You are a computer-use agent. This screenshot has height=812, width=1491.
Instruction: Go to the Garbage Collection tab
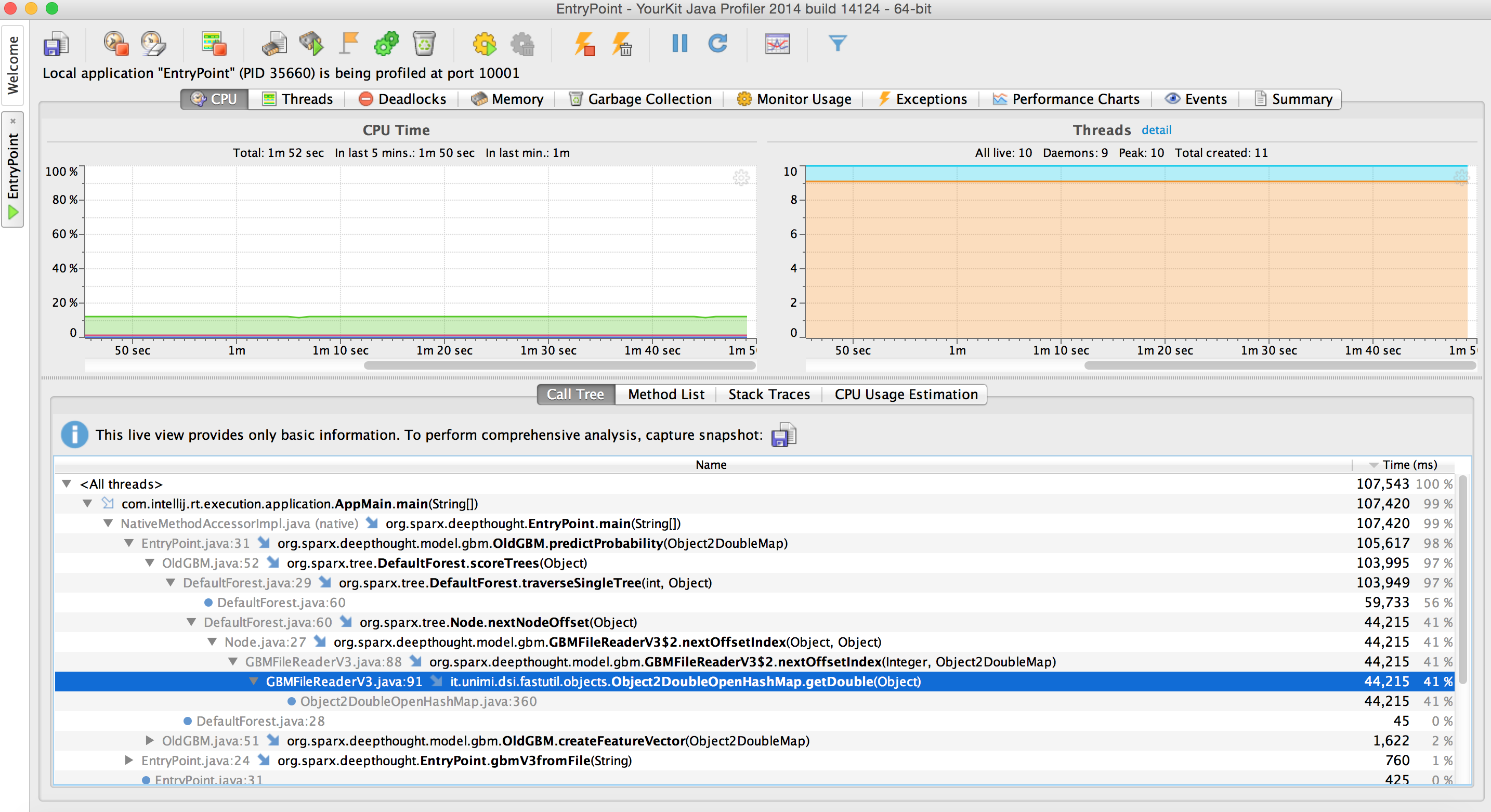pos(640,99)
